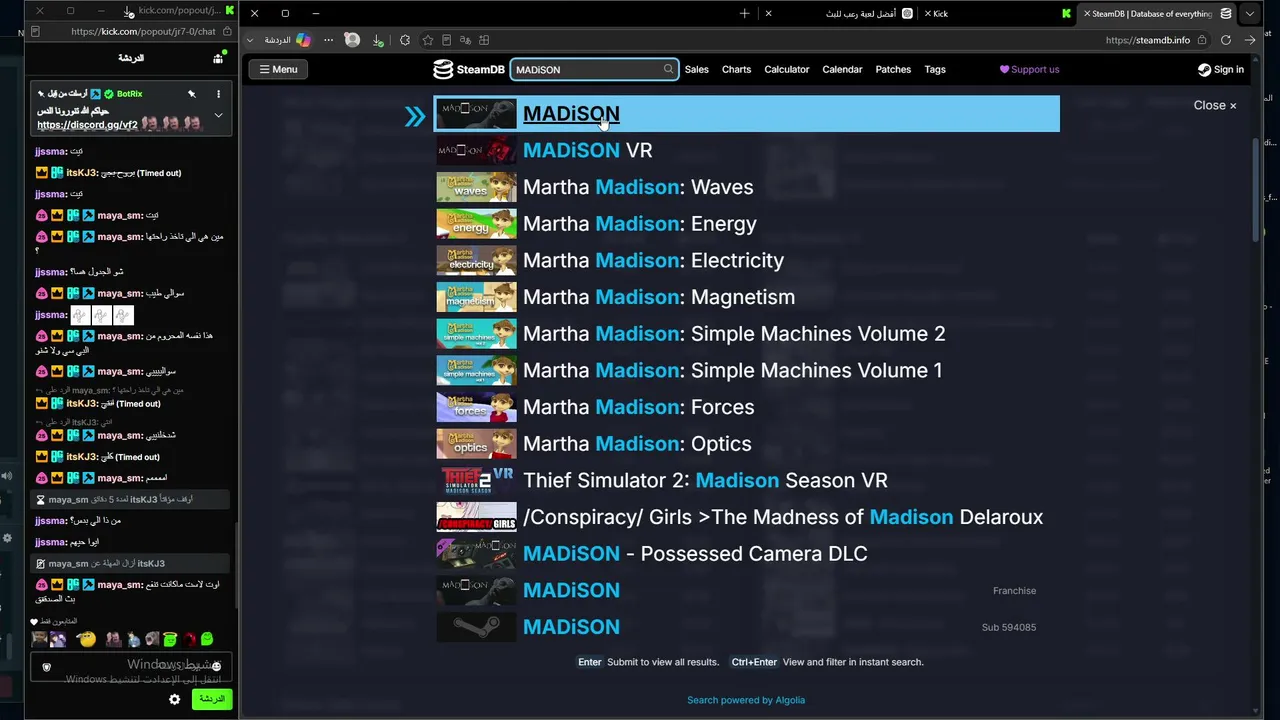The height and width of the screenshot is (720, 1280).
Task: Open the tab list dropdown
Action: pos(1250,13)
